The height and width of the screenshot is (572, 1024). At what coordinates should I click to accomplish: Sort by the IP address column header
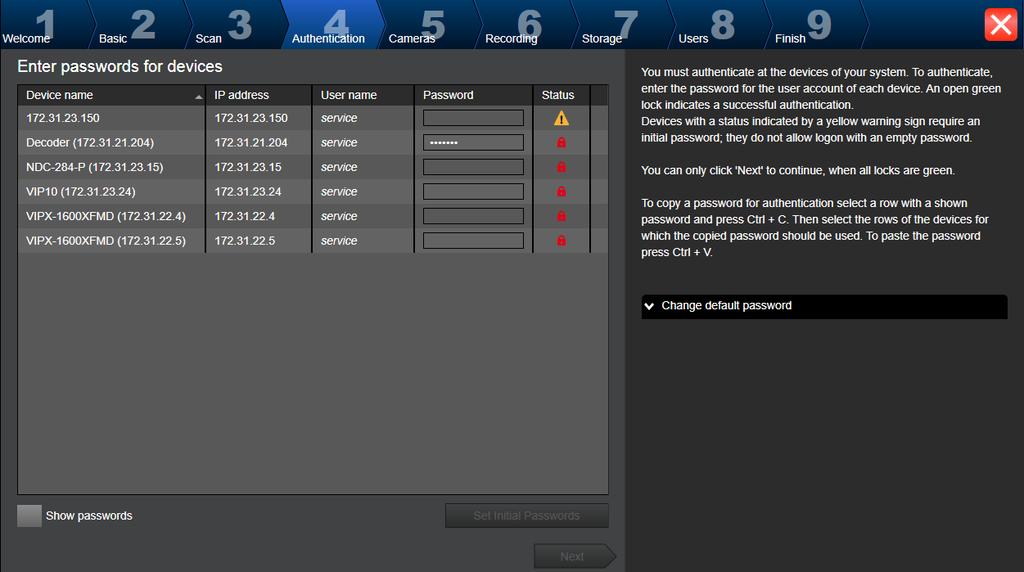(259, 95)
